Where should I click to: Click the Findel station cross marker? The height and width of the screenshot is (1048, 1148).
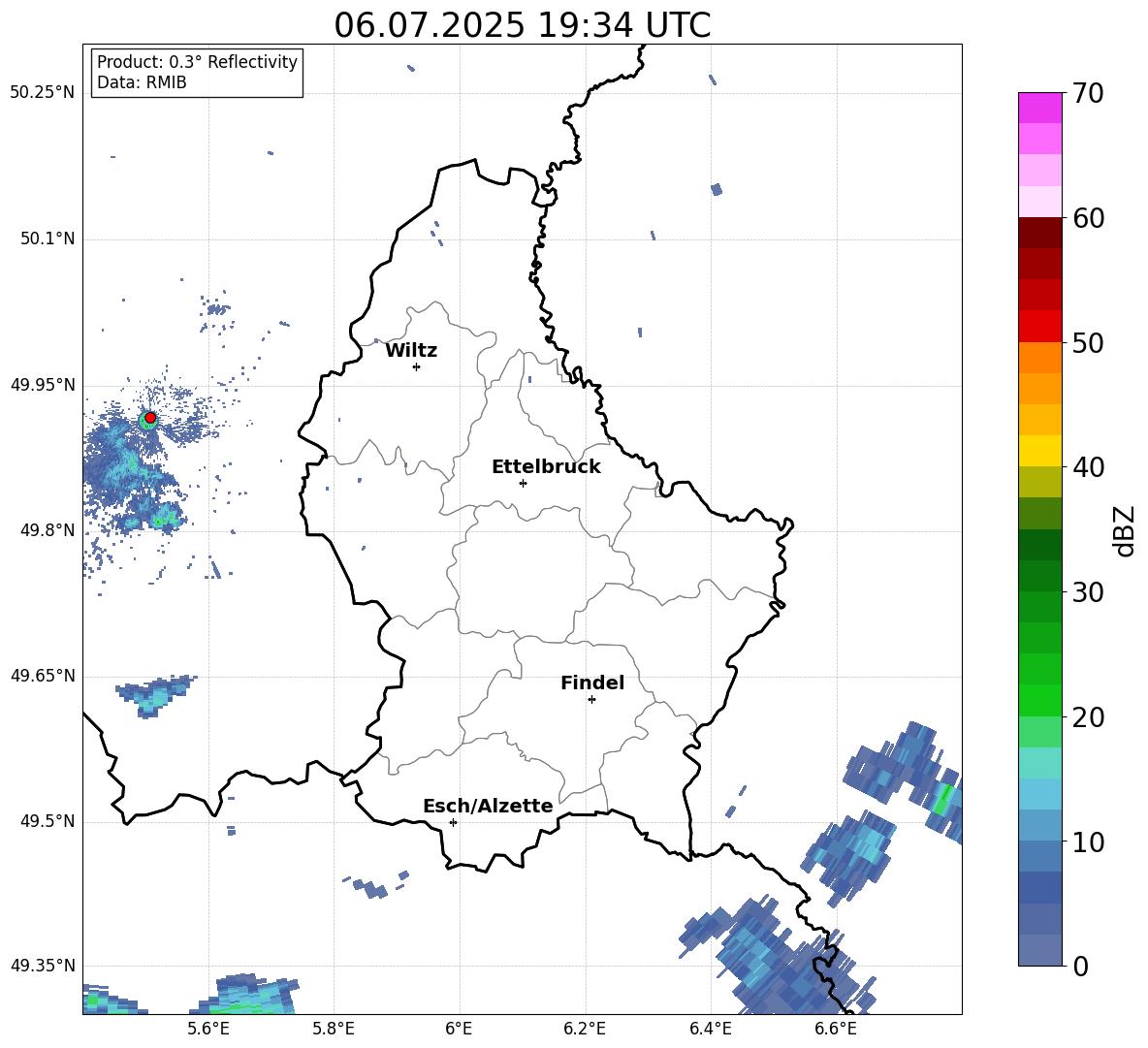click(x=591, y=699)
